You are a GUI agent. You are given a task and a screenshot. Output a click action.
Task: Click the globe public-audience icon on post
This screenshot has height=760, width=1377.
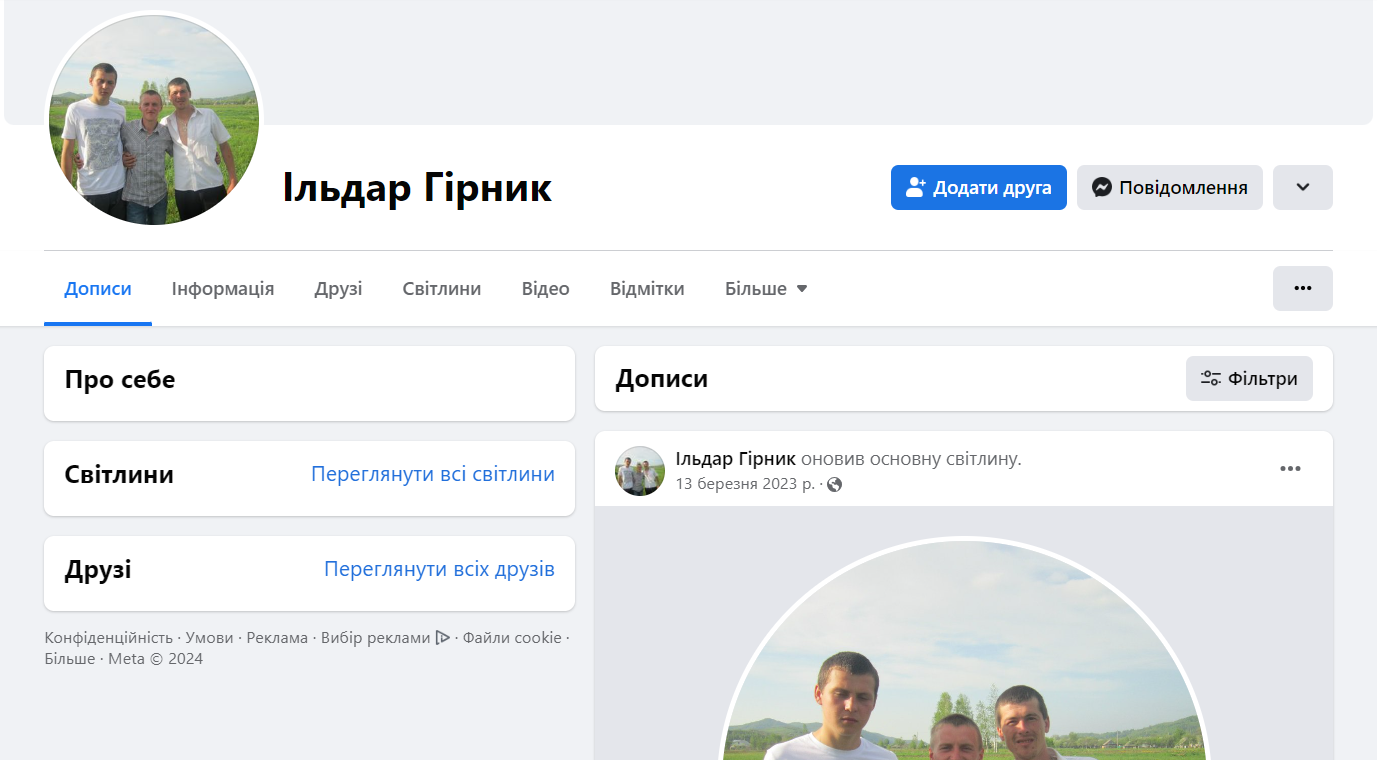(834, 485)
